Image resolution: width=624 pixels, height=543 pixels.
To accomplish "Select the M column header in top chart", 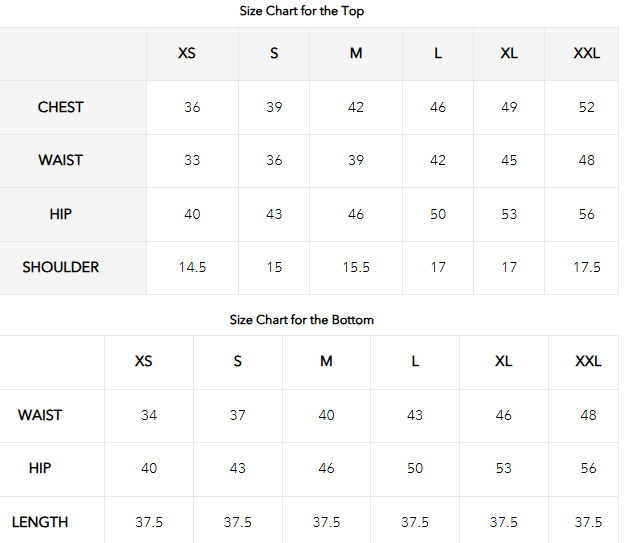I will tap(356, 53).
